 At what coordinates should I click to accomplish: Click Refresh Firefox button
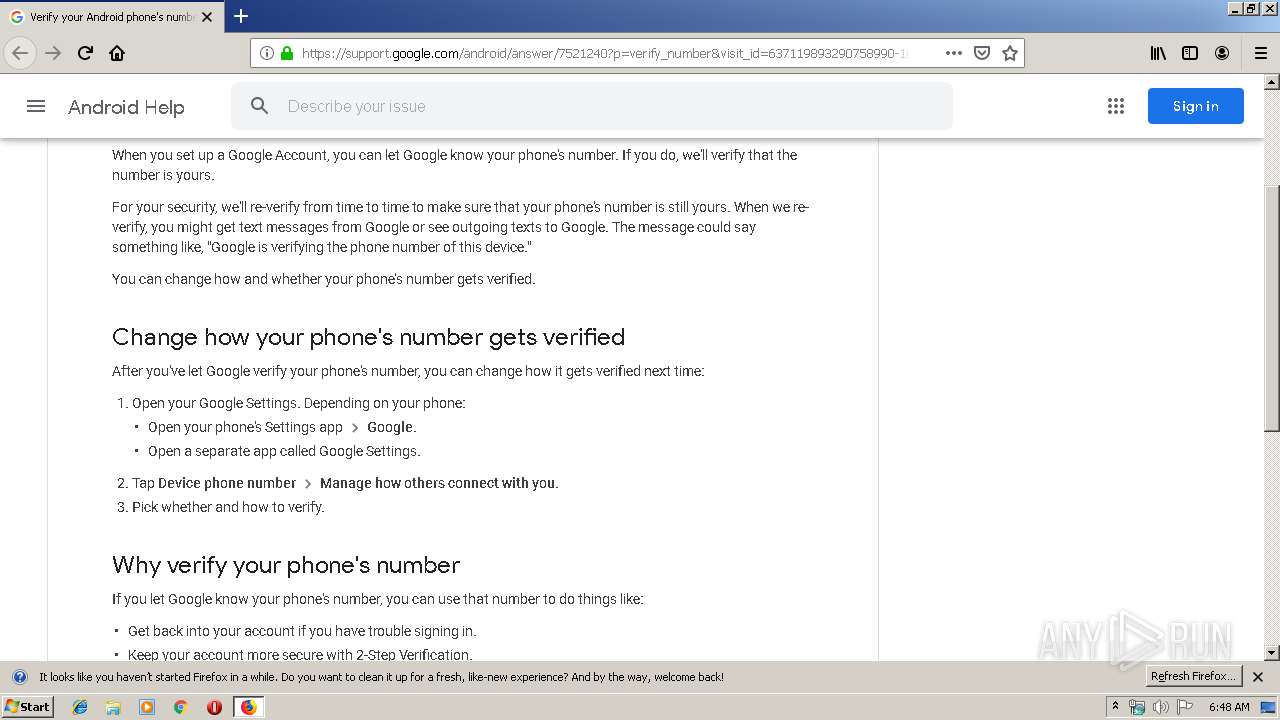(1193, 677)
